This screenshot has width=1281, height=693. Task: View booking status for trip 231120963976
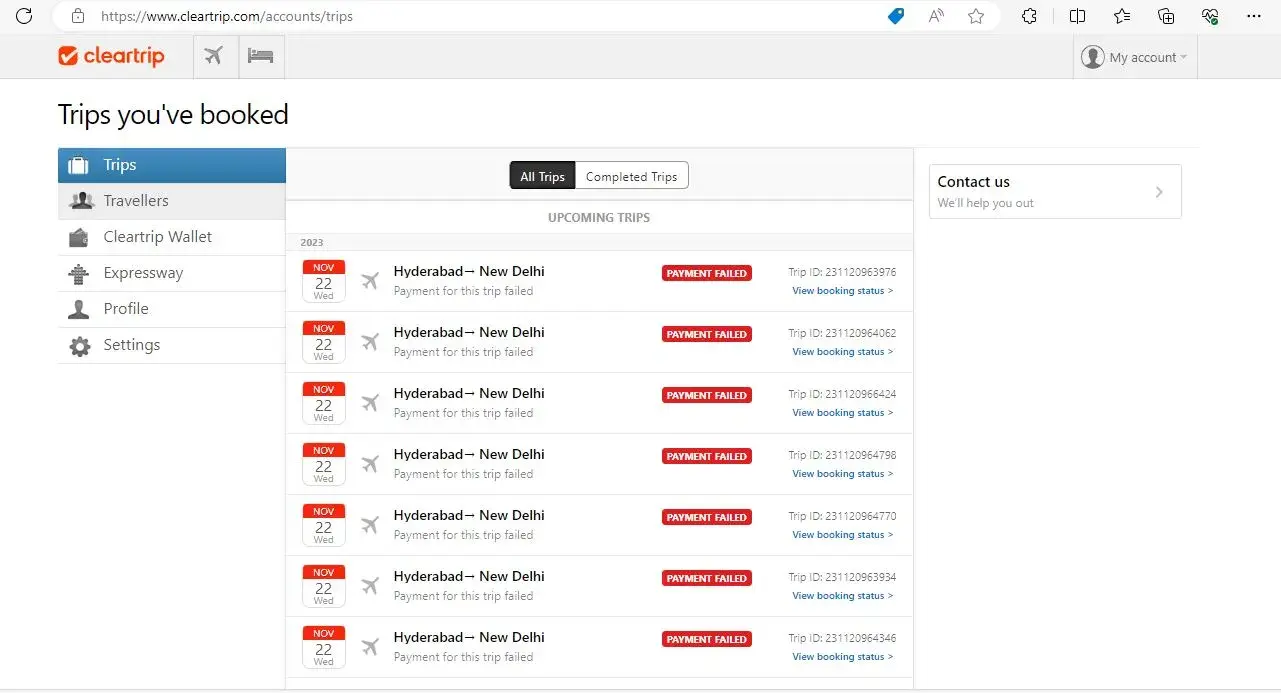[842, 291]
